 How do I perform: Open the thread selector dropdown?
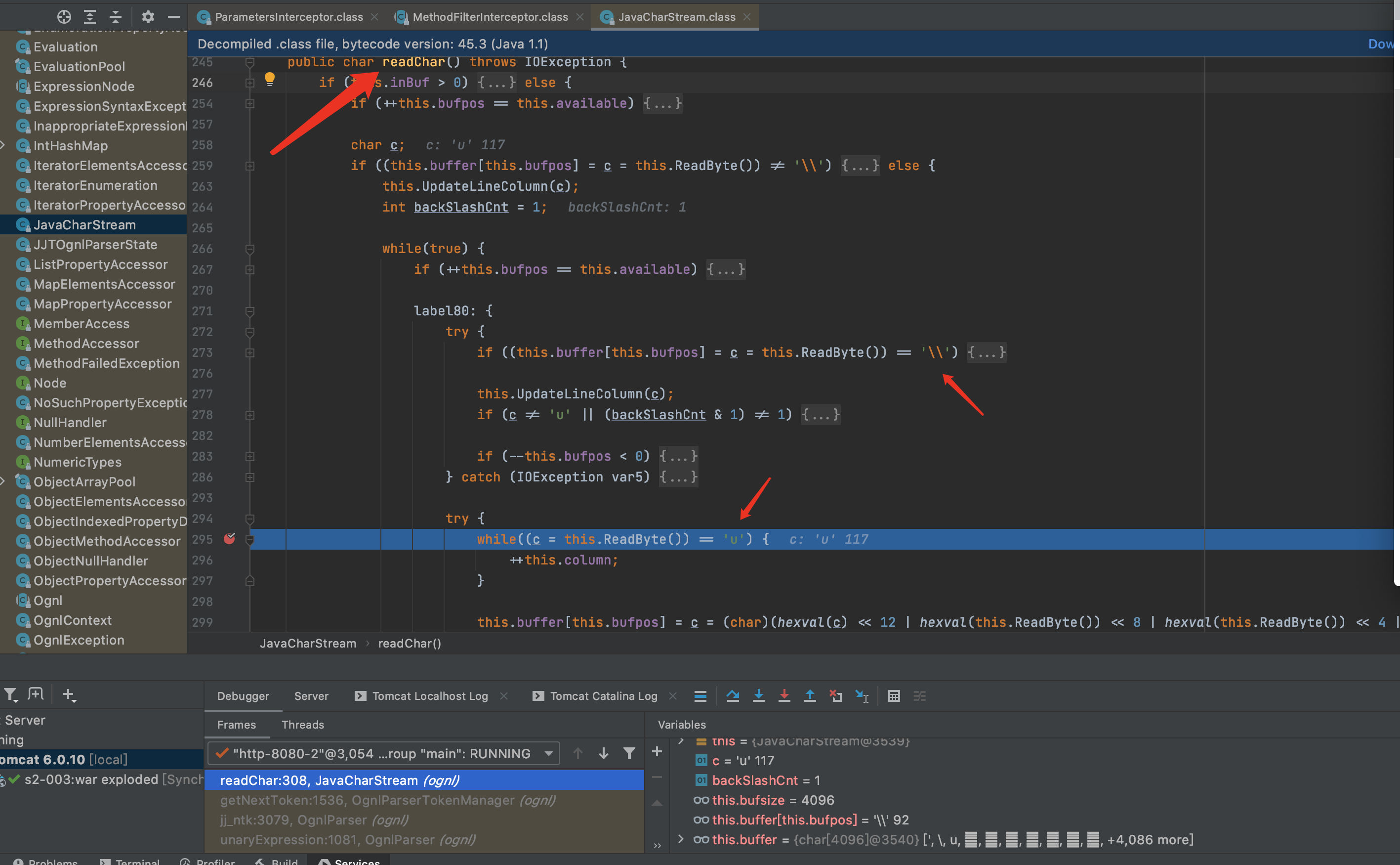pos(383,753)
